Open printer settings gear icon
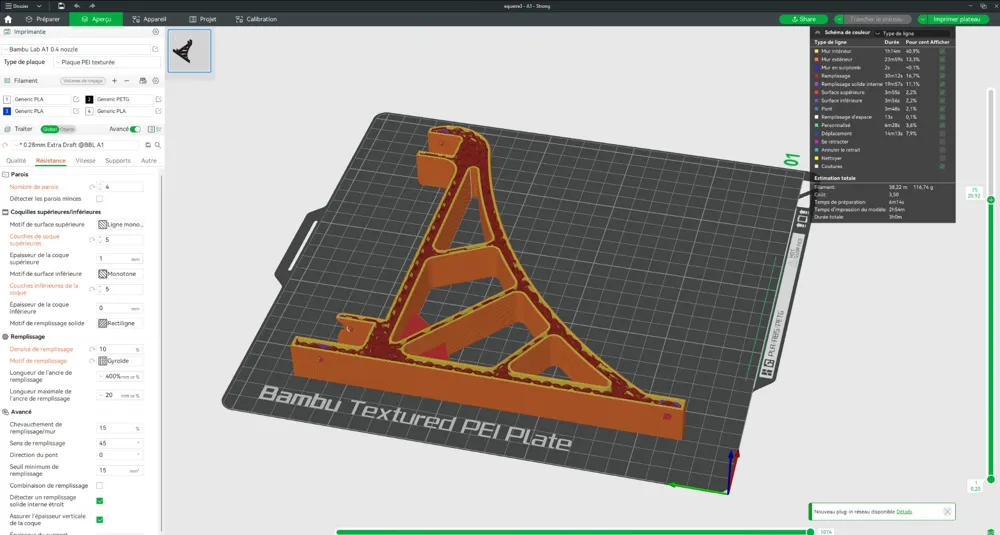Image resolution: width=1000 pixels, height=535 pixels. 156,32
